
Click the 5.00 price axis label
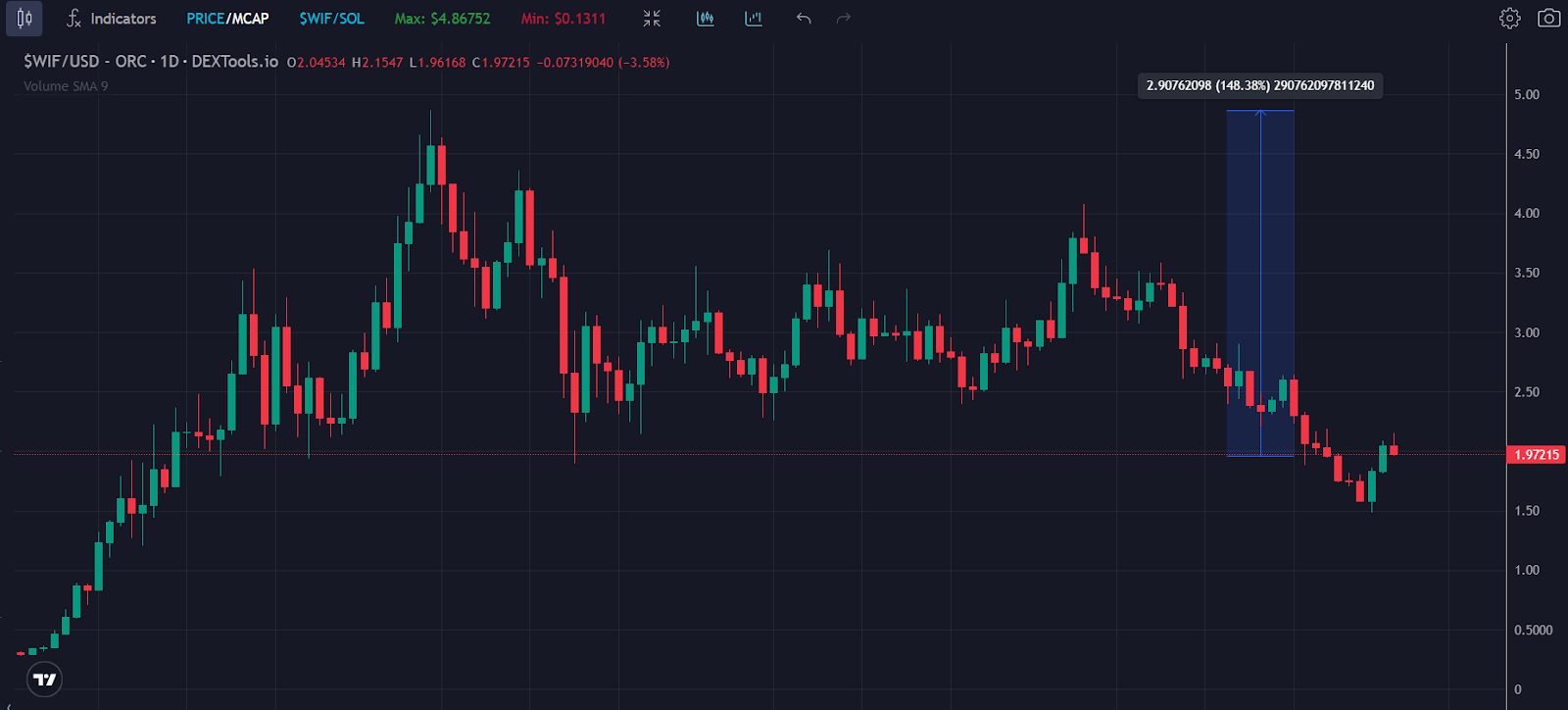click(1527, 95)
